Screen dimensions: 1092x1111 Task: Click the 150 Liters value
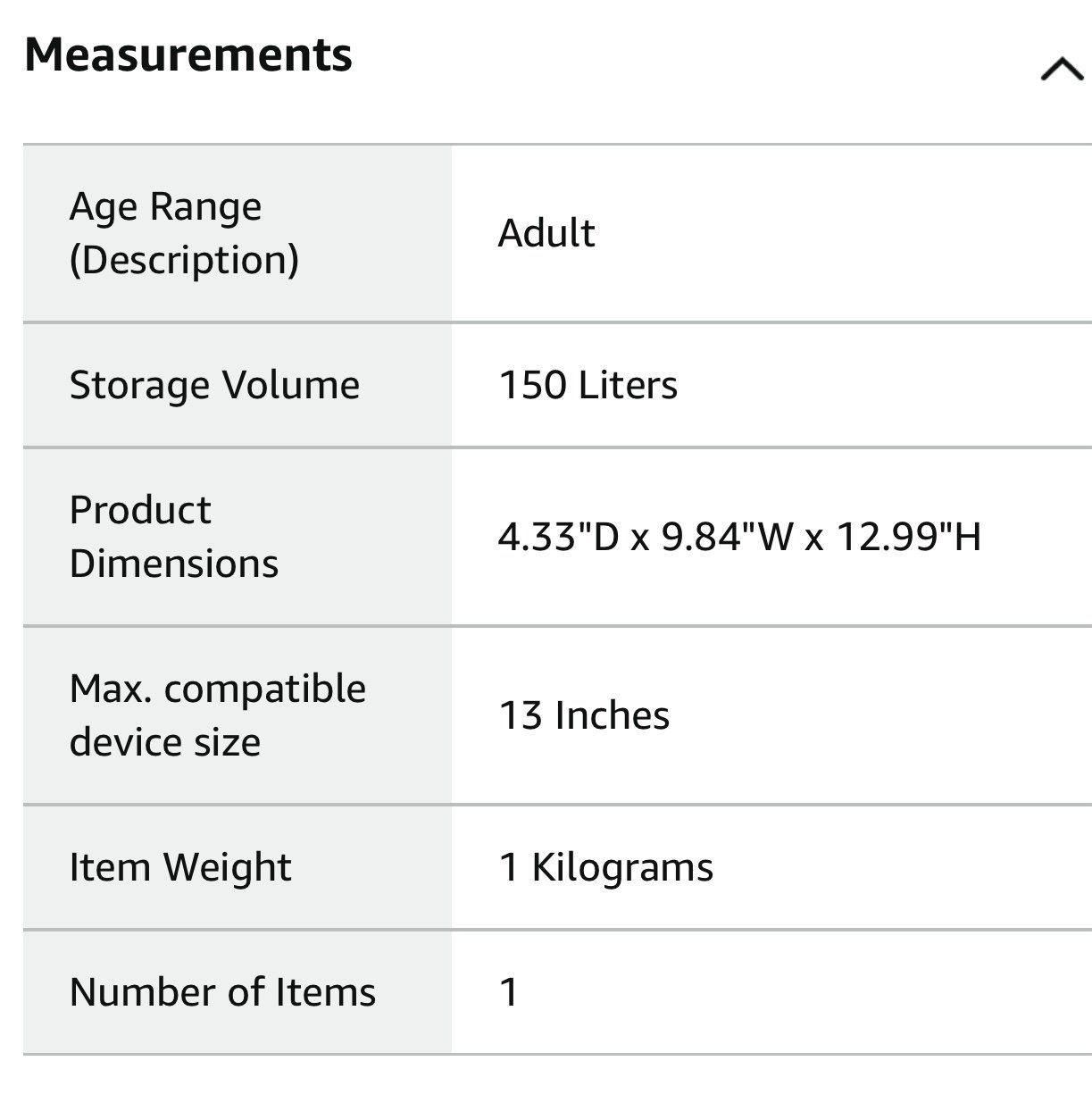click(x=588, y=385)
